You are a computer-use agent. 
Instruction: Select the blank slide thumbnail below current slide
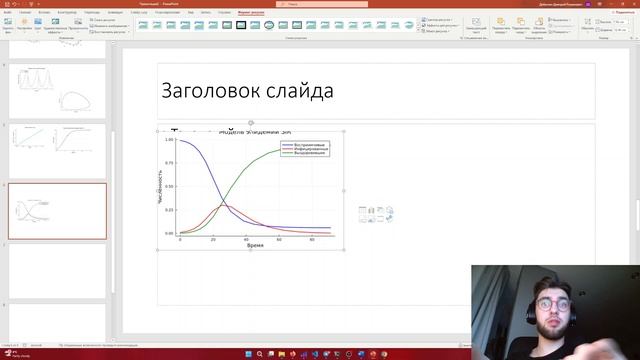point(57,271)
